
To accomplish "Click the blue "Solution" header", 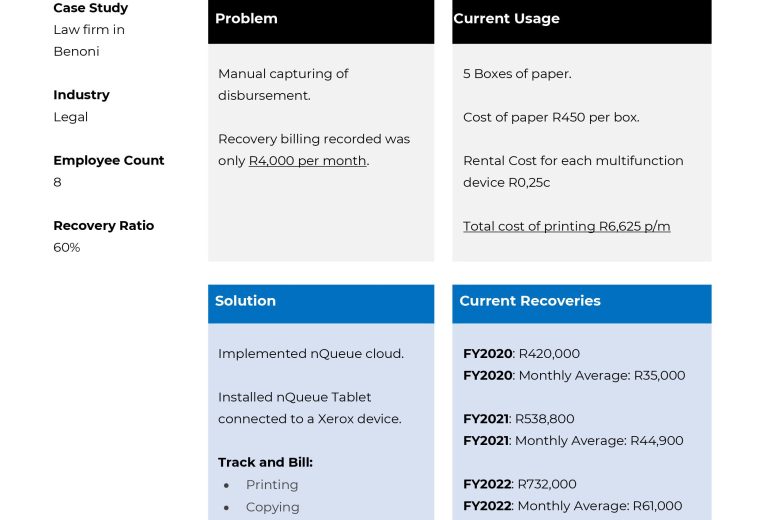I will click(320, 301).
